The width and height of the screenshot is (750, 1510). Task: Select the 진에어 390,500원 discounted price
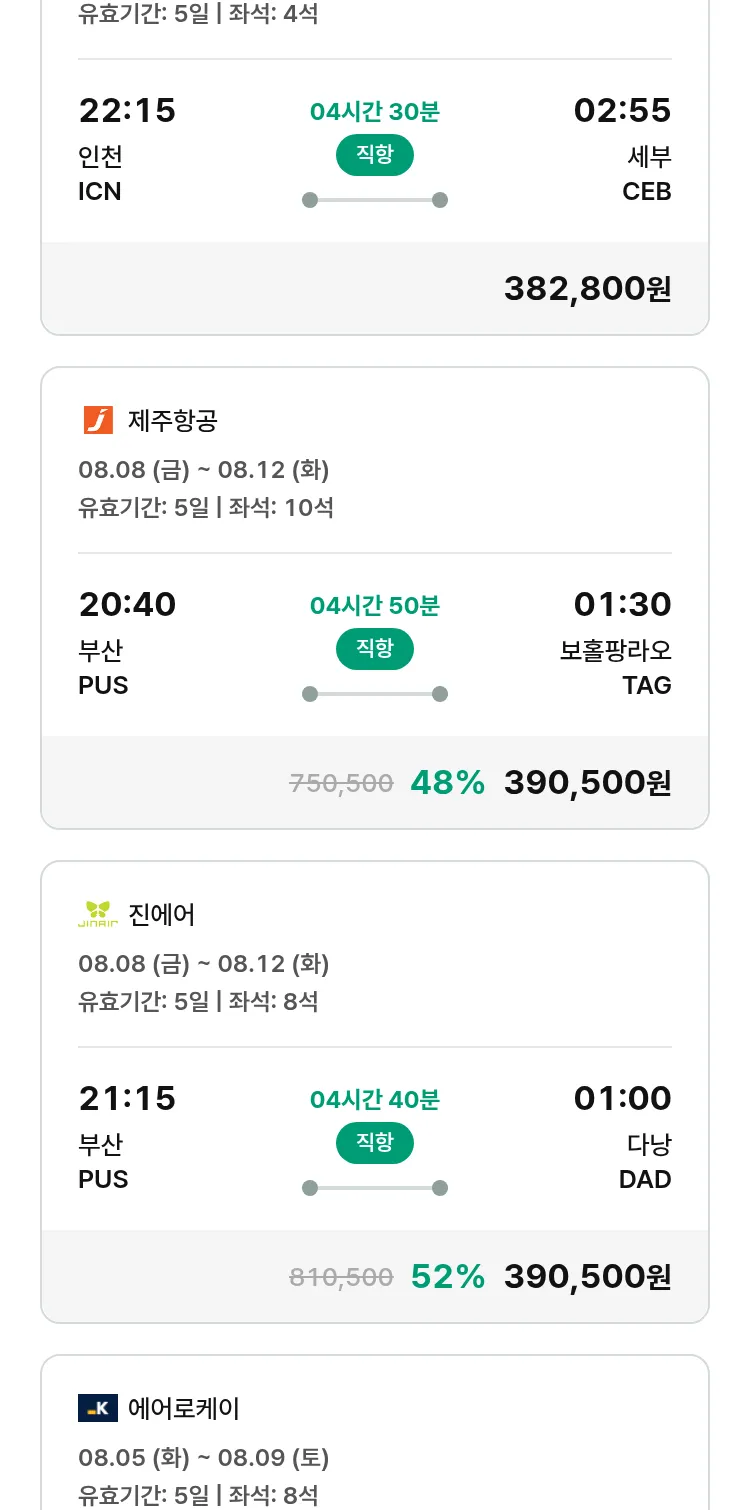click(x=587, y=1277)
